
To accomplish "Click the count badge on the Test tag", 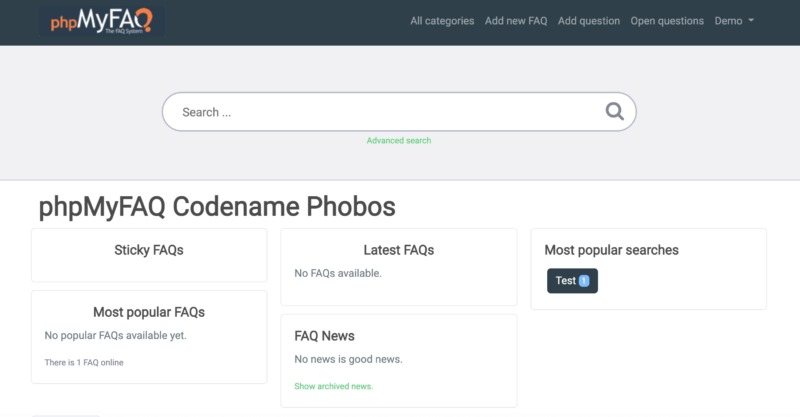I will (584, 281).
